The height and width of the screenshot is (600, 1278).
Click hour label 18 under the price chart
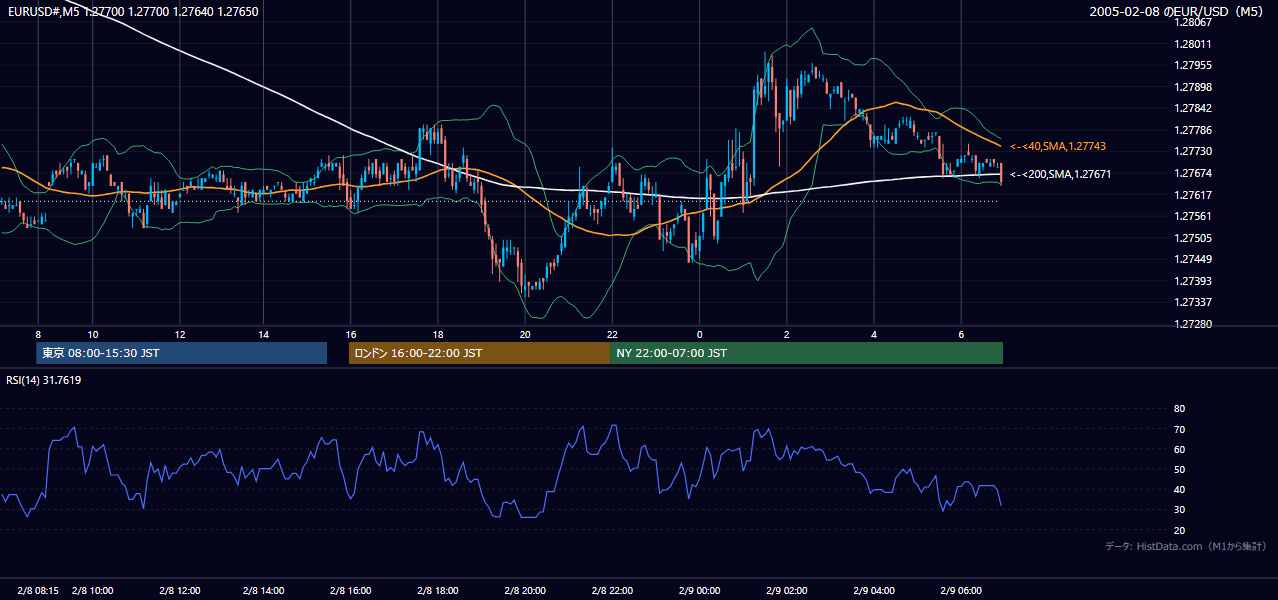click(438, 334)
